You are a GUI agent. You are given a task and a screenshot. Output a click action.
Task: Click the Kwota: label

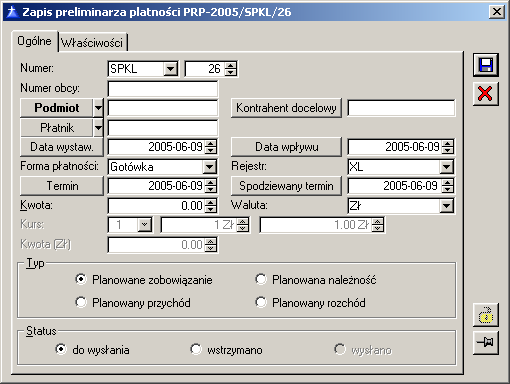click(x=36, y=205)
